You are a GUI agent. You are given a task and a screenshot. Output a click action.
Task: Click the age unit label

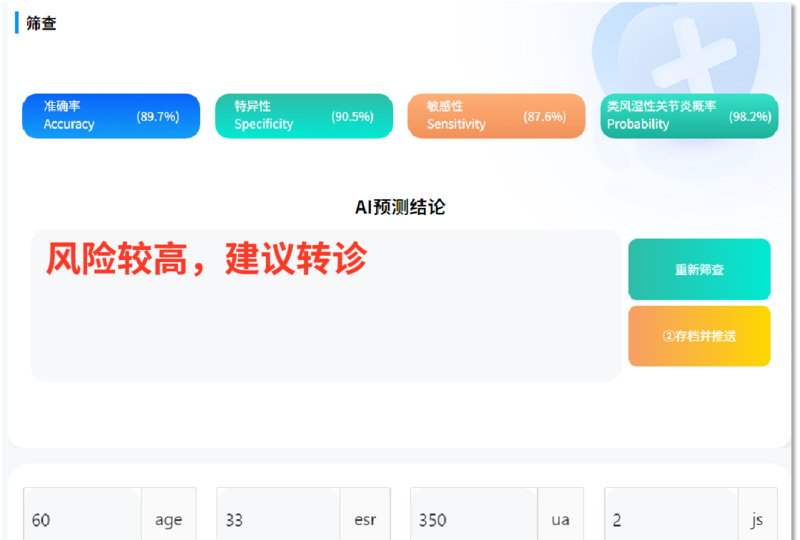point(169,519)
